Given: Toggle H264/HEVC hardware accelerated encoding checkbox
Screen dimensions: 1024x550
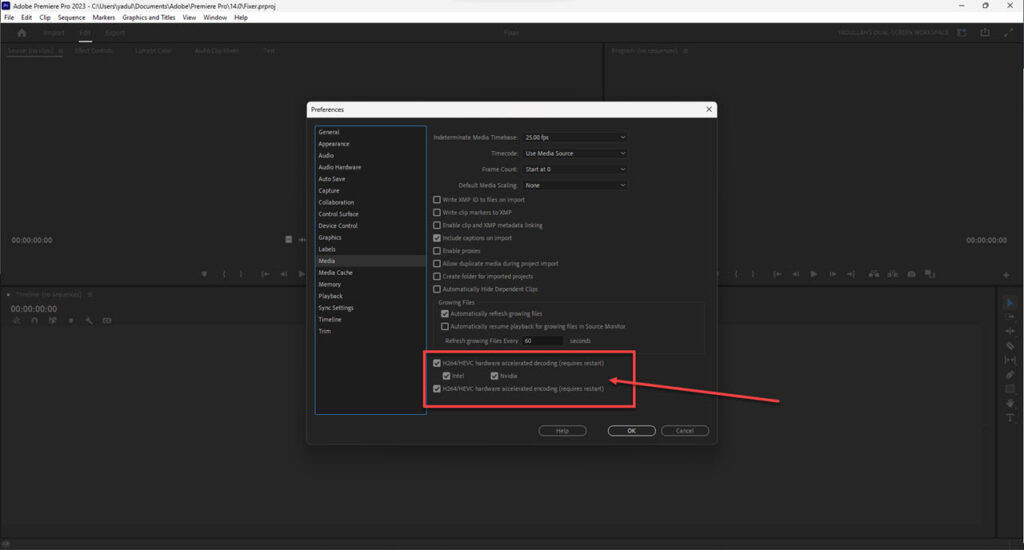Looking at the screenshot, I should 437,389.
